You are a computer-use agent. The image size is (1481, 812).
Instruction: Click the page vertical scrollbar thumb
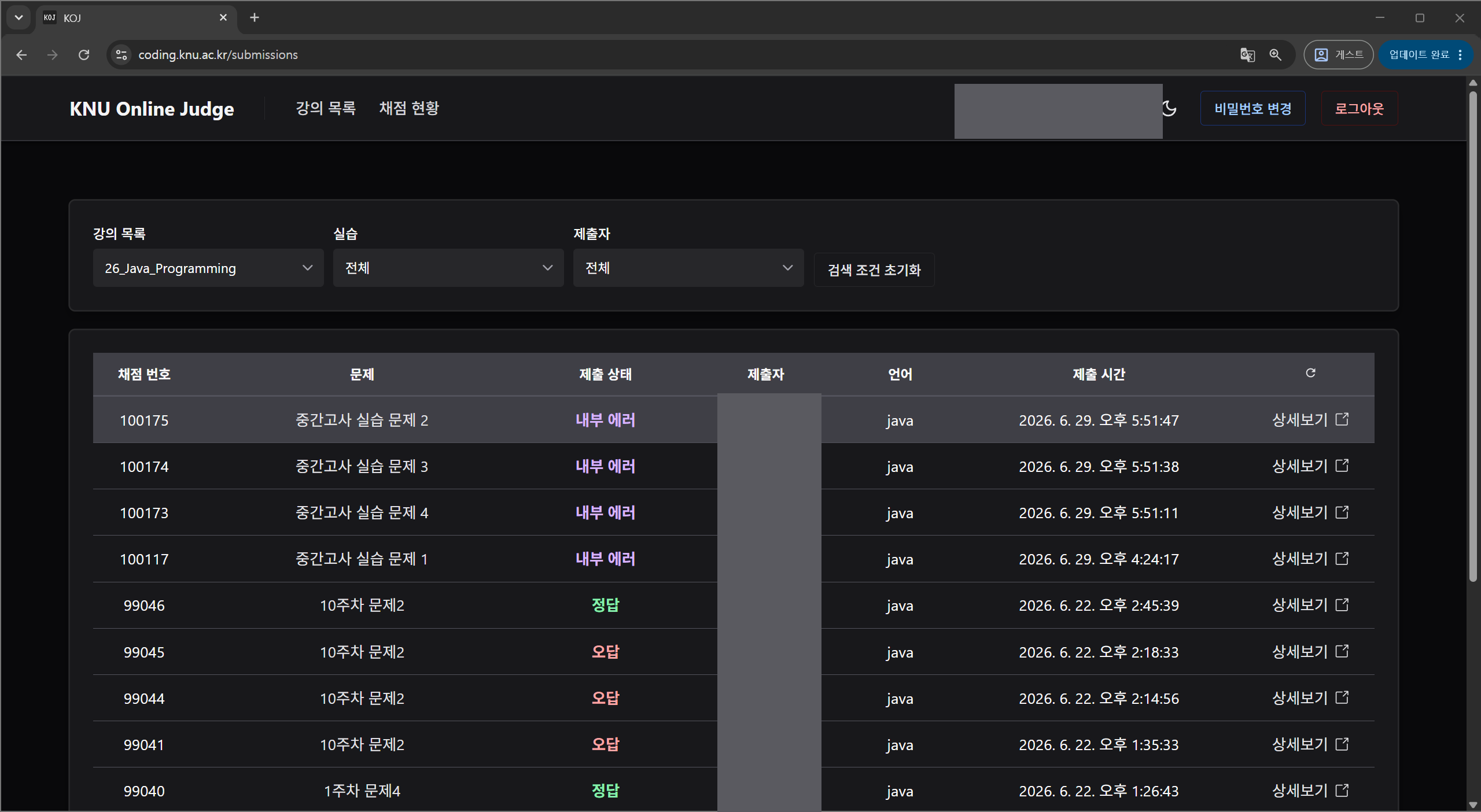click(x=1473, y=335)
